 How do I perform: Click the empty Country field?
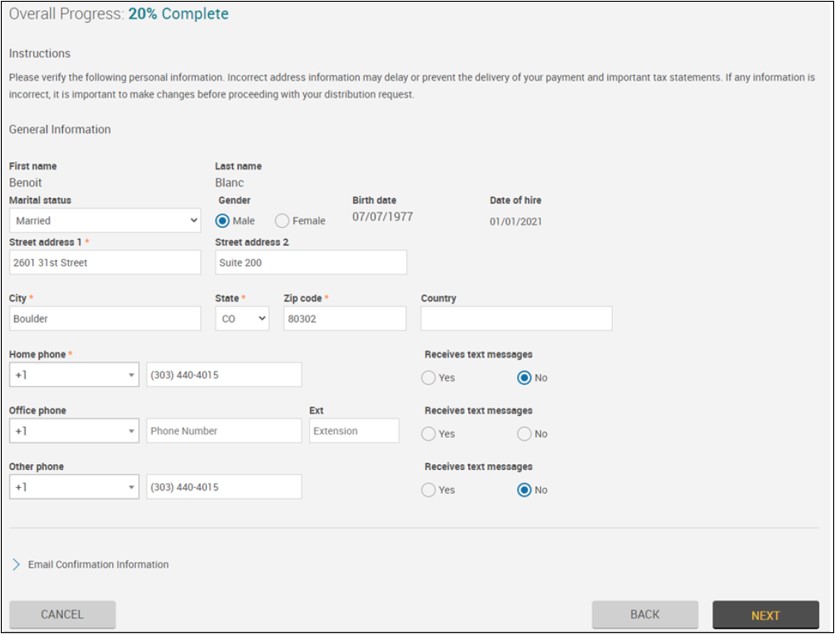coord(516,319)
